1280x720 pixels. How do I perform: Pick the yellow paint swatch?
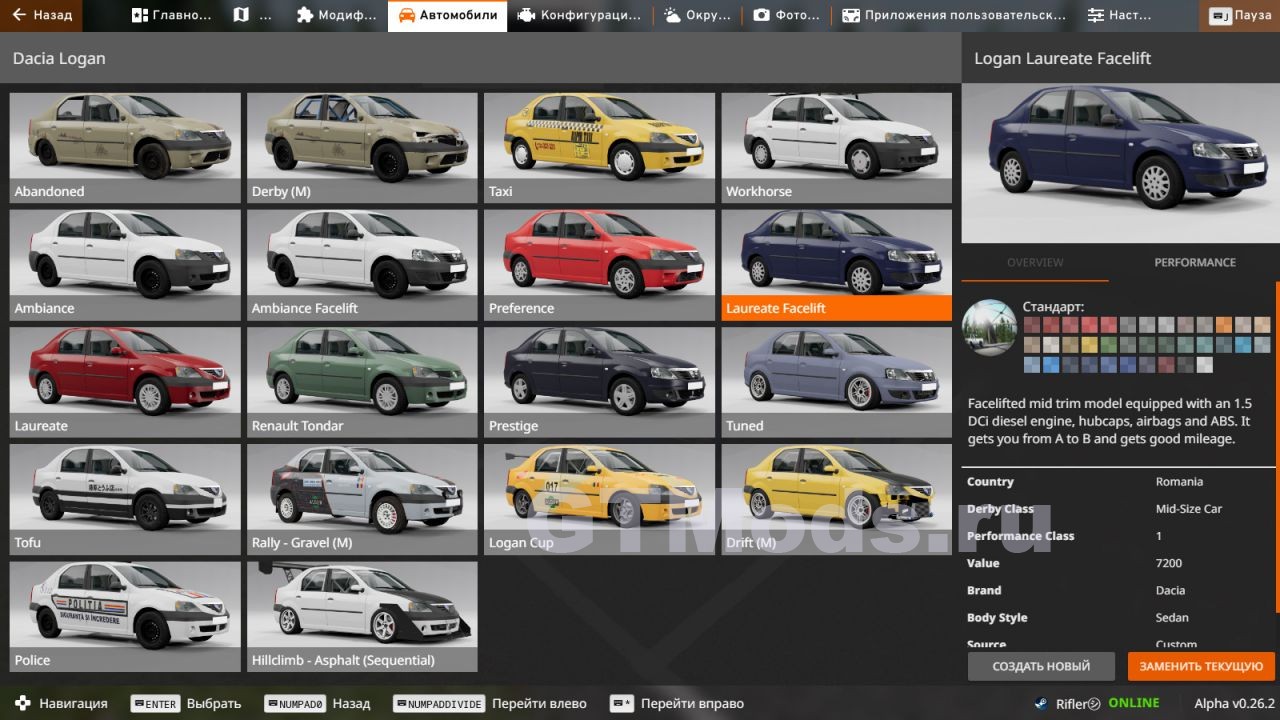[1090, 345]
